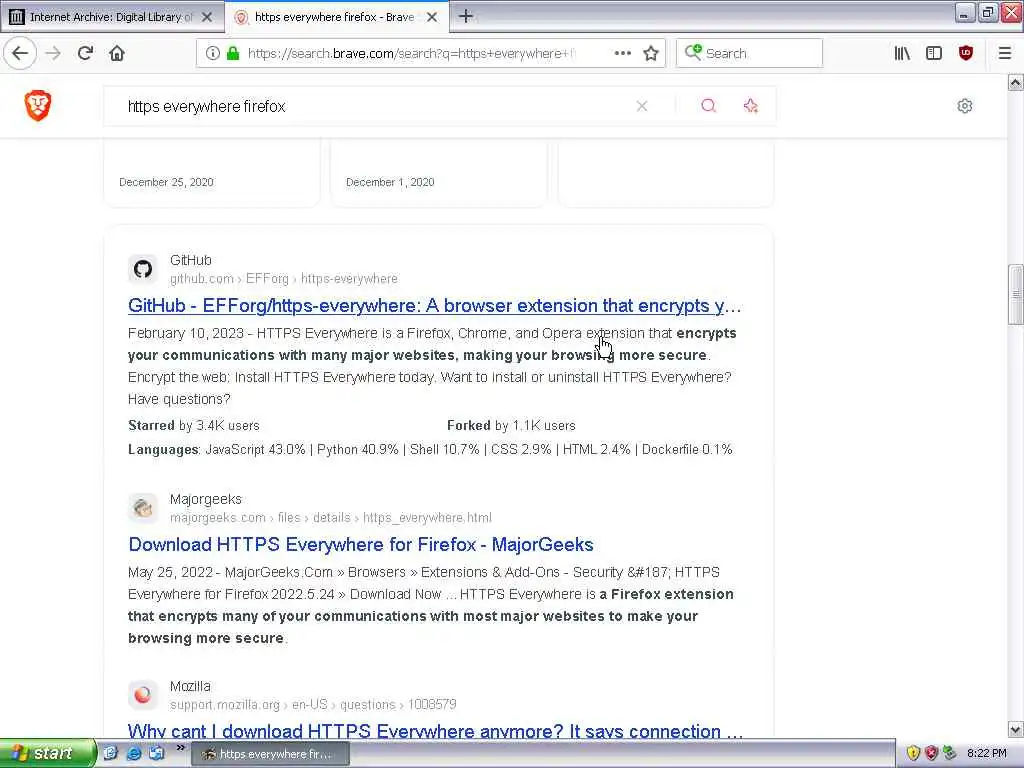Open the Firefox hamburger menu

1004,53
